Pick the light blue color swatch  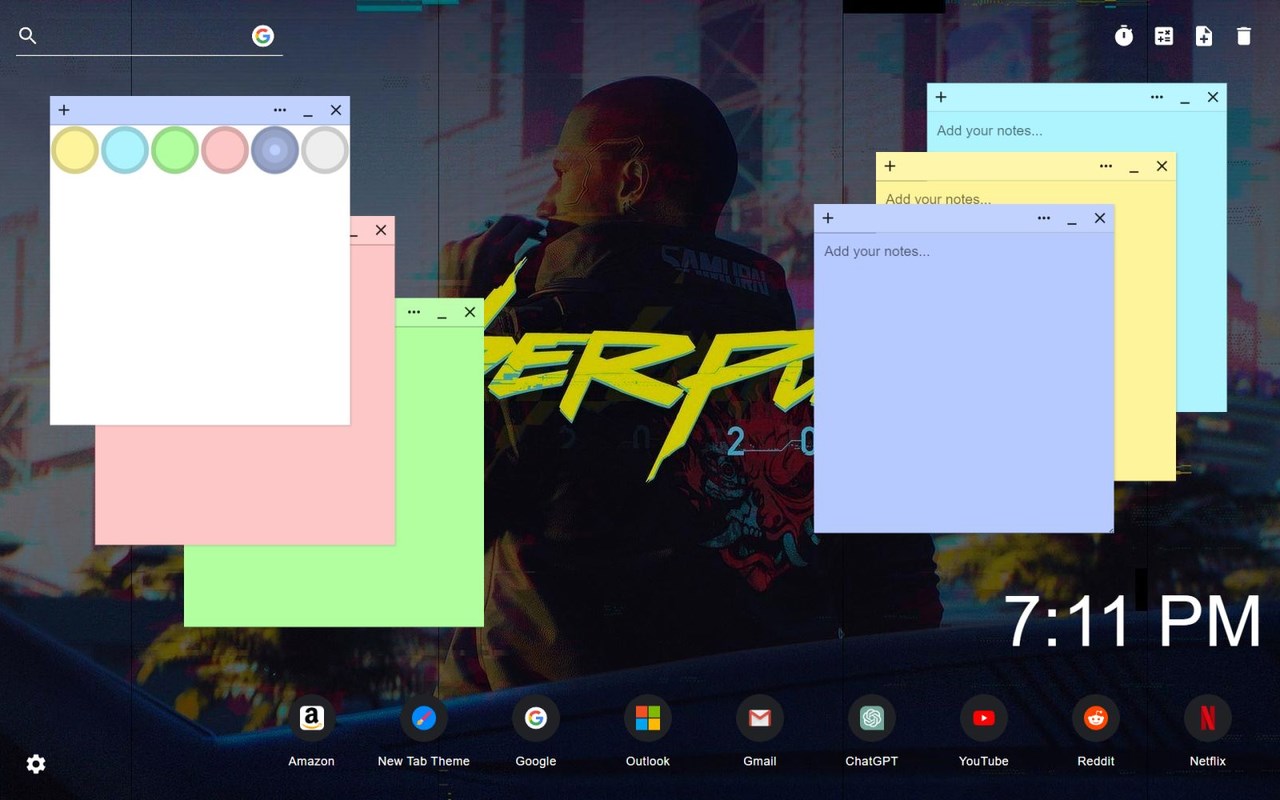point(125,150)
